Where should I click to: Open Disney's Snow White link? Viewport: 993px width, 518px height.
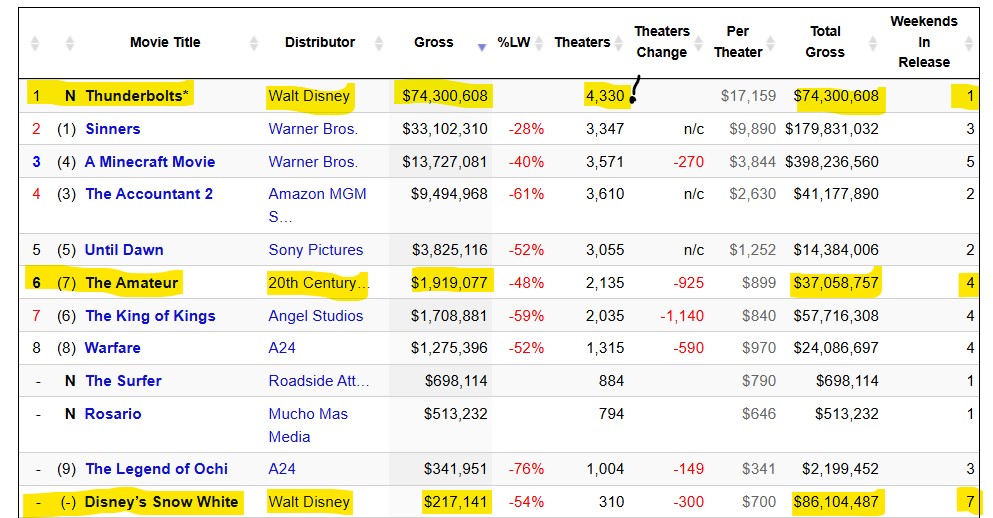coord(161,502)
